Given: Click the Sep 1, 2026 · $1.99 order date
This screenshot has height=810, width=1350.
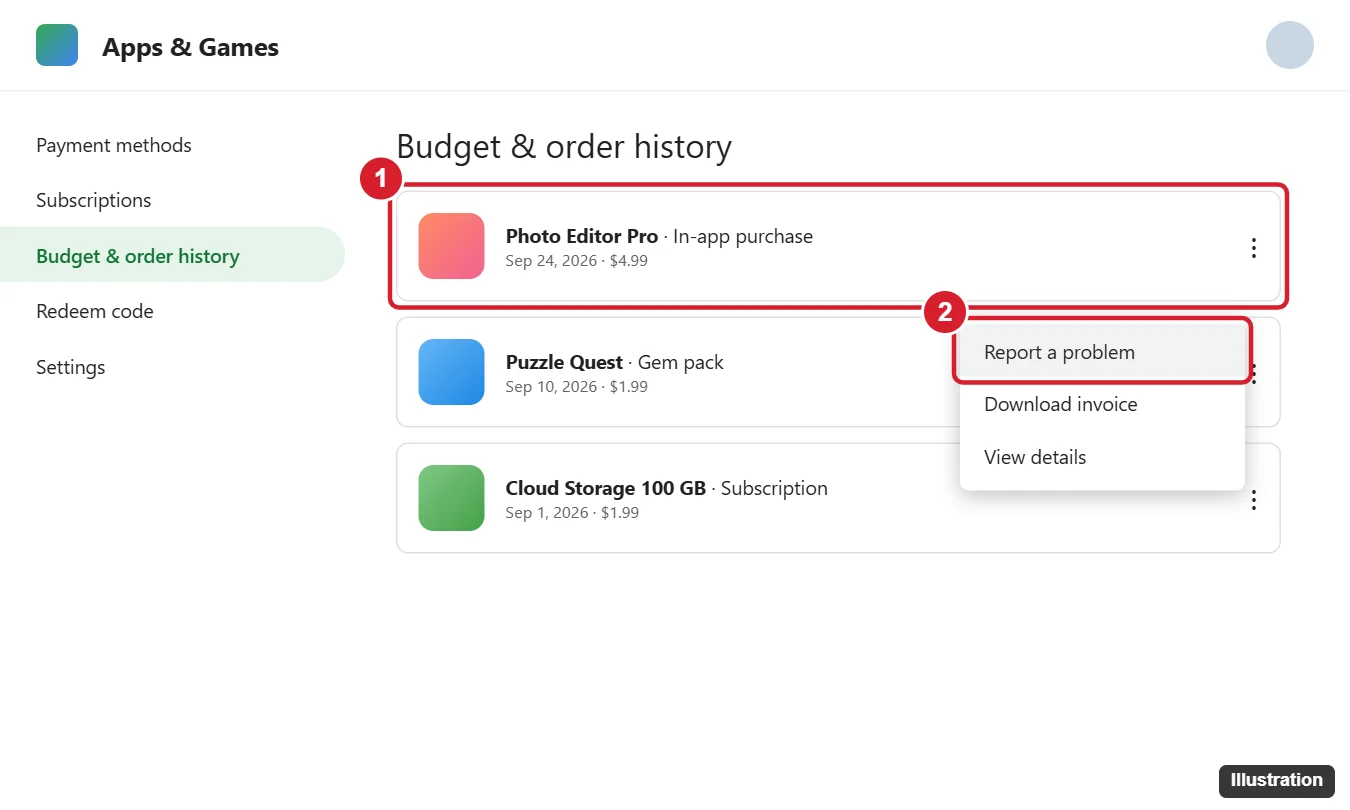Looking at the screenshot, I should tap(573, 513).
